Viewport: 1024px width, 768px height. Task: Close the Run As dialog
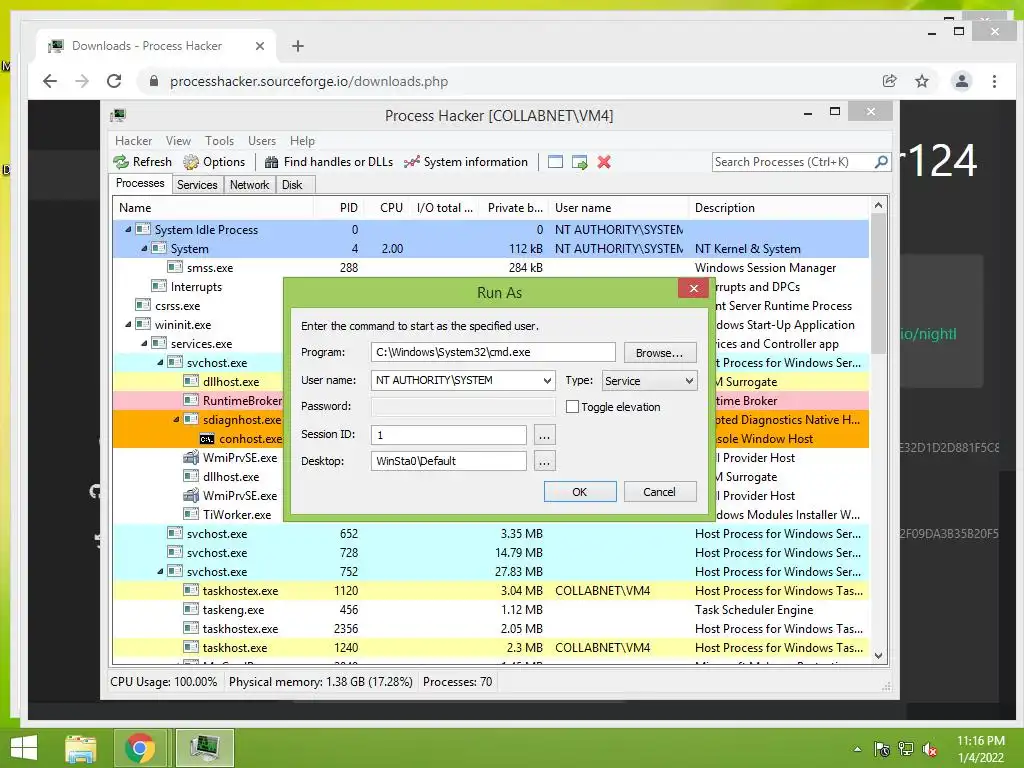[x=694, y=288]
